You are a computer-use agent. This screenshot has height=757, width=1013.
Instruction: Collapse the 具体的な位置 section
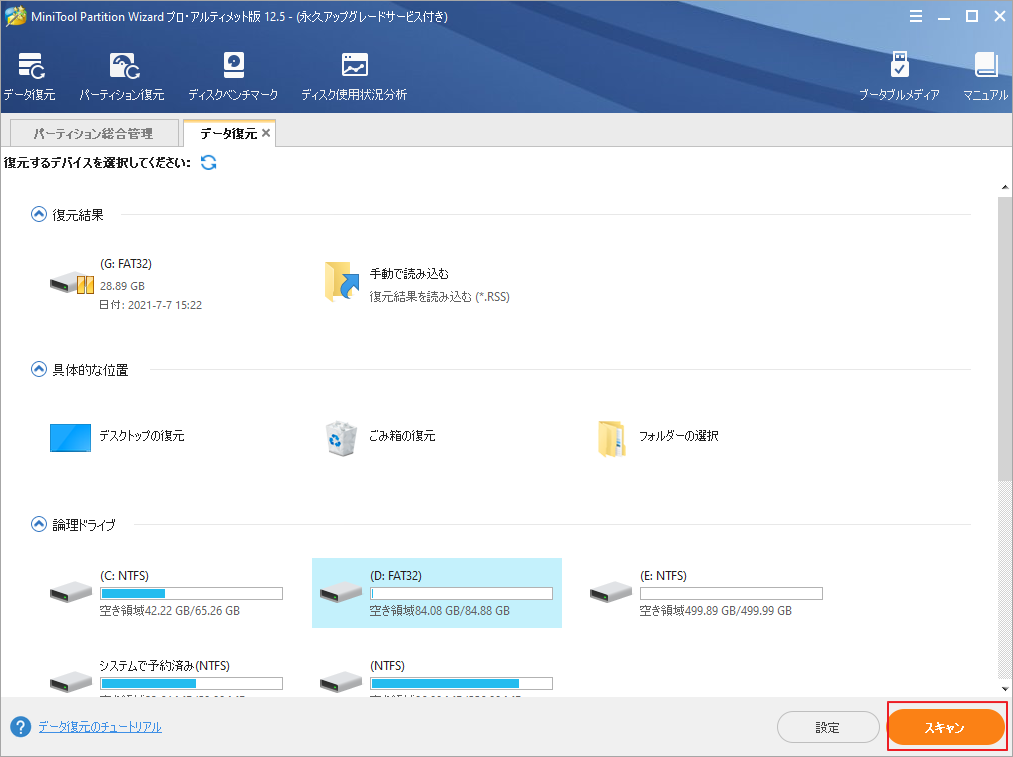tap(39, 369)
